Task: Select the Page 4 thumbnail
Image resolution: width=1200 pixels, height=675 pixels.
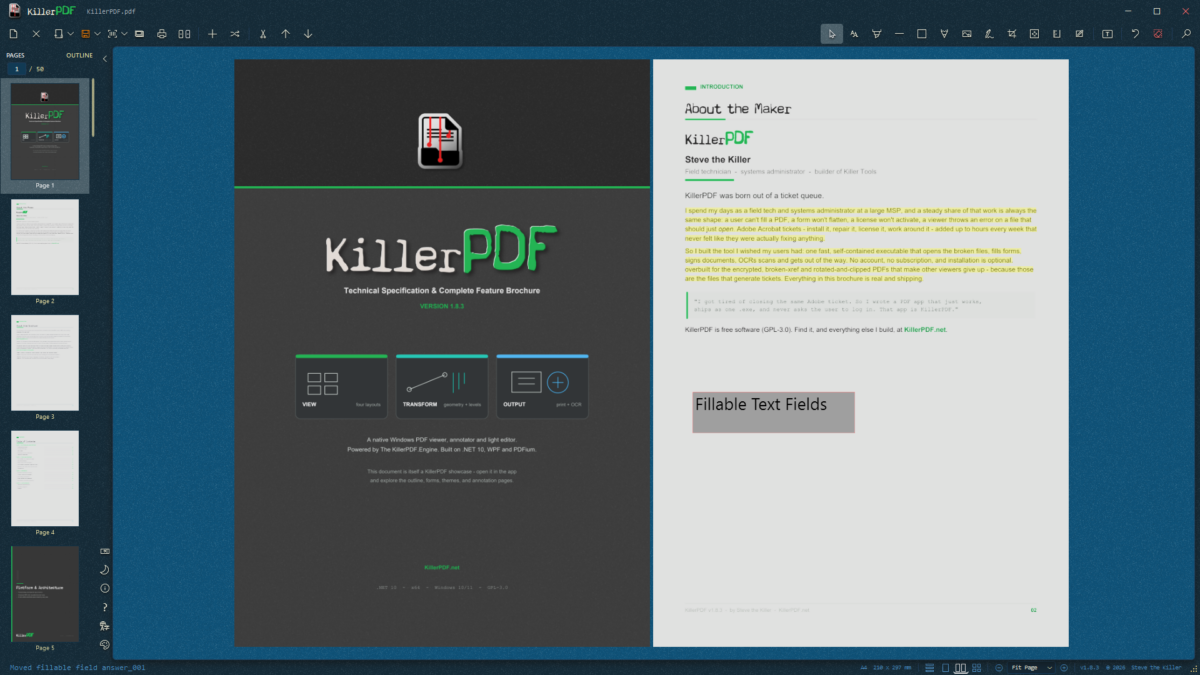Action: click(45, 478)
